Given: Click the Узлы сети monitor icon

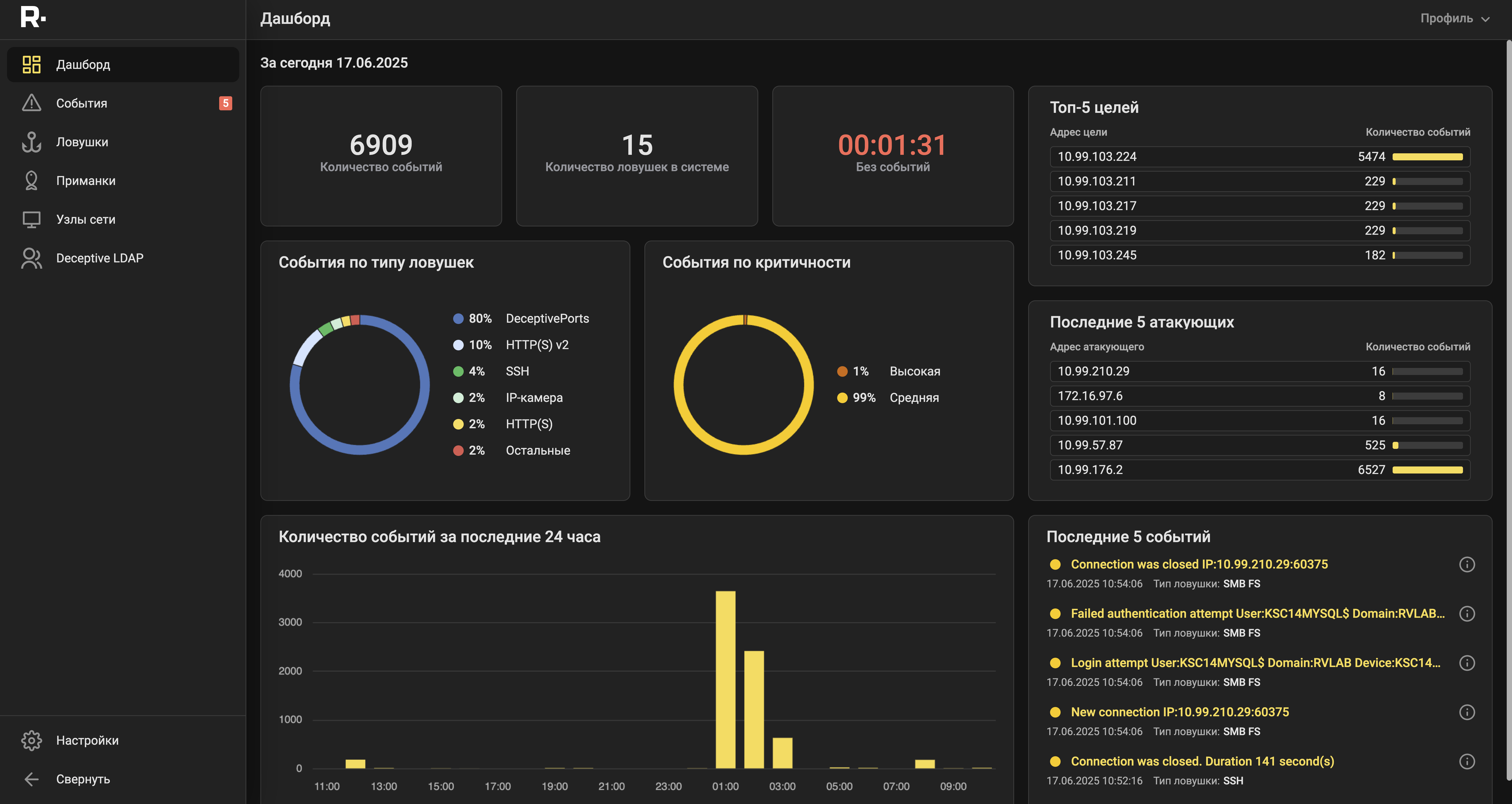Looking at the screenshot, I should click(31, 219).
